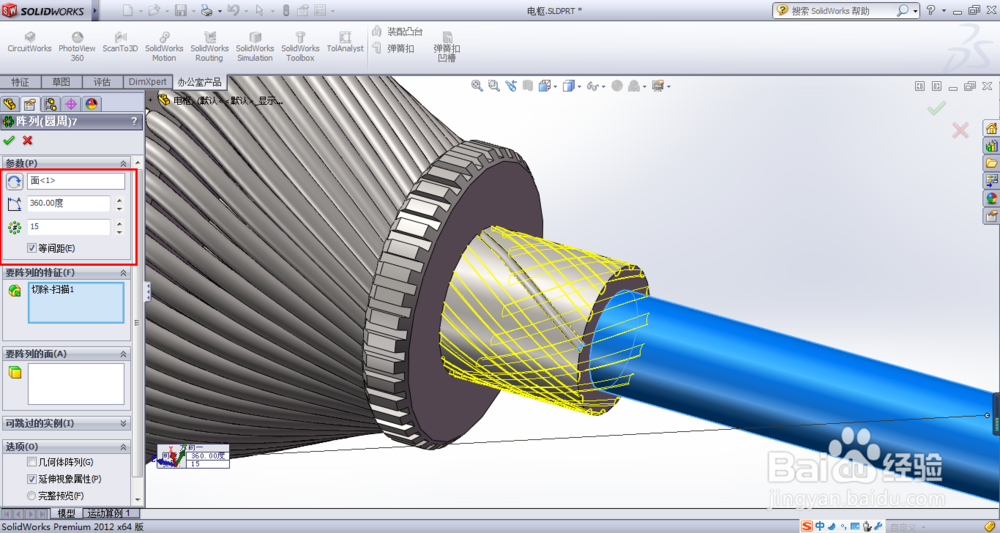
Task: Click the reverse direction button
Action: [14, 182]
